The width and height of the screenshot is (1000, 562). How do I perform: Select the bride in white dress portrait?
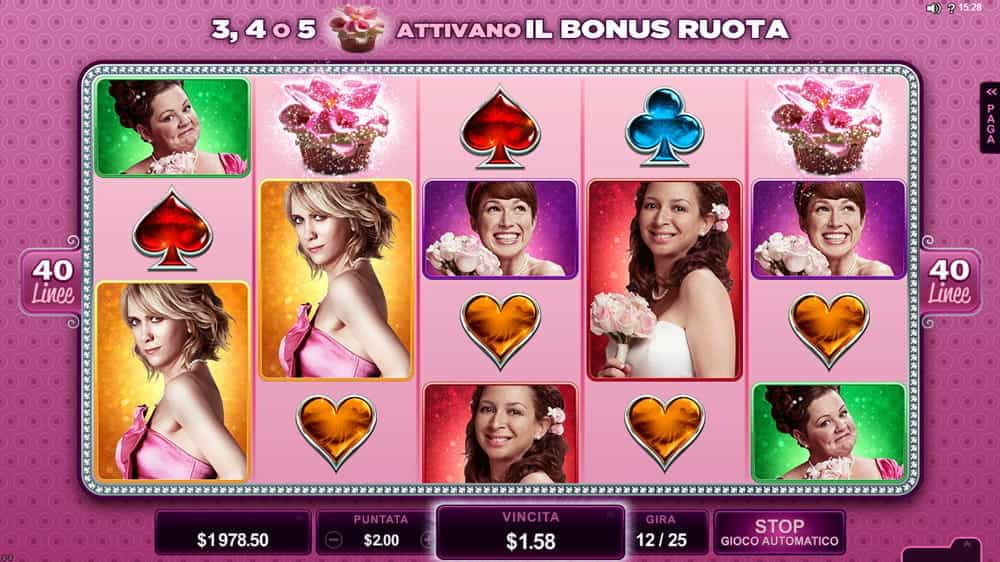pos(664,280)
